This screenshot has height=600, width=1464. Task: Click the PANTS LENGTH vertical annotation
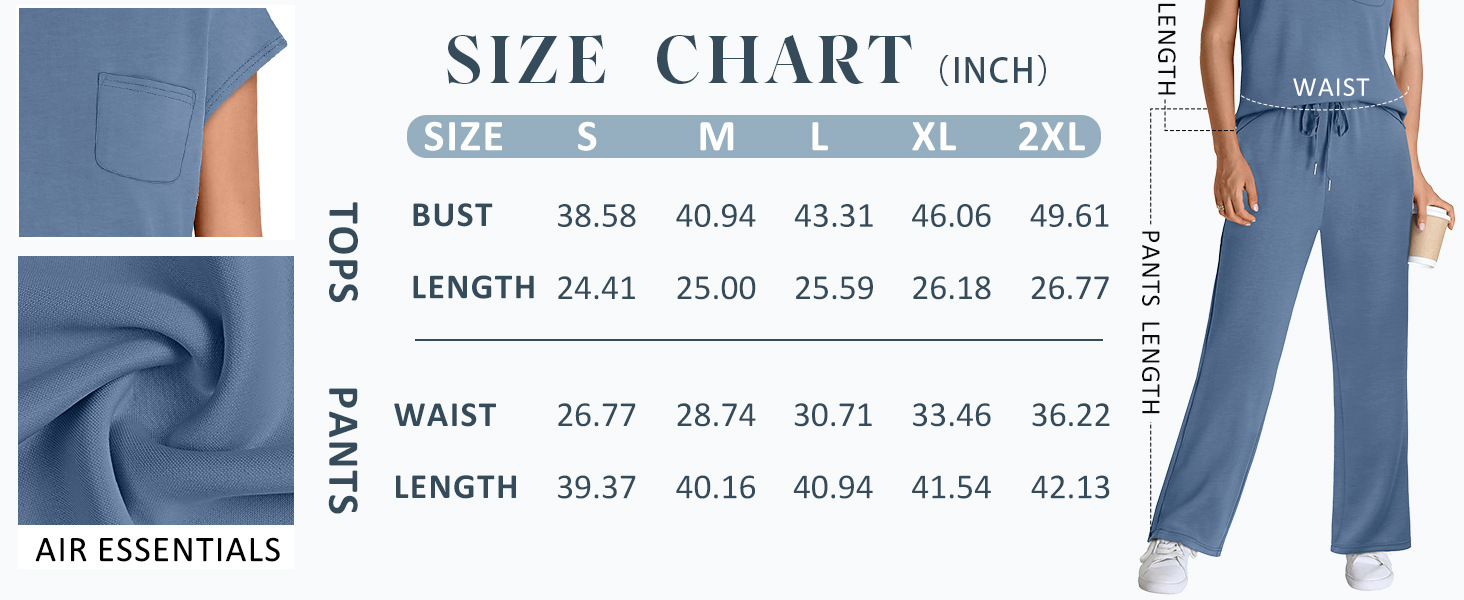1151,323
